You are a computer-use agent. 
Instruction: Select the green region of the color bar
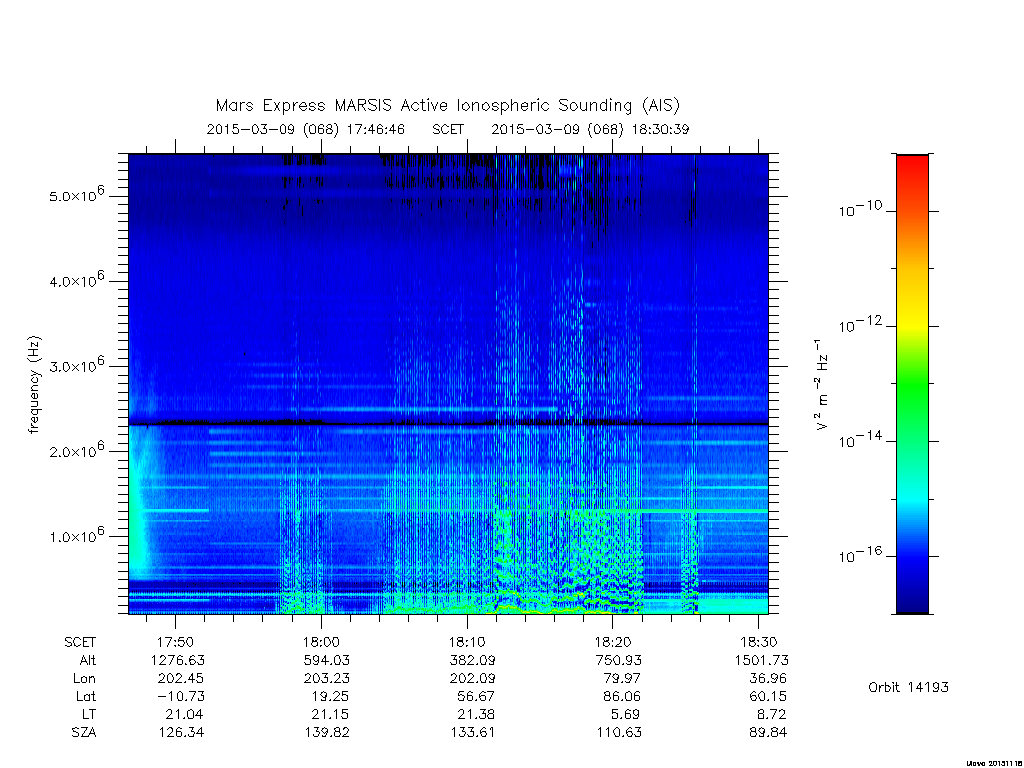[912, 385]
